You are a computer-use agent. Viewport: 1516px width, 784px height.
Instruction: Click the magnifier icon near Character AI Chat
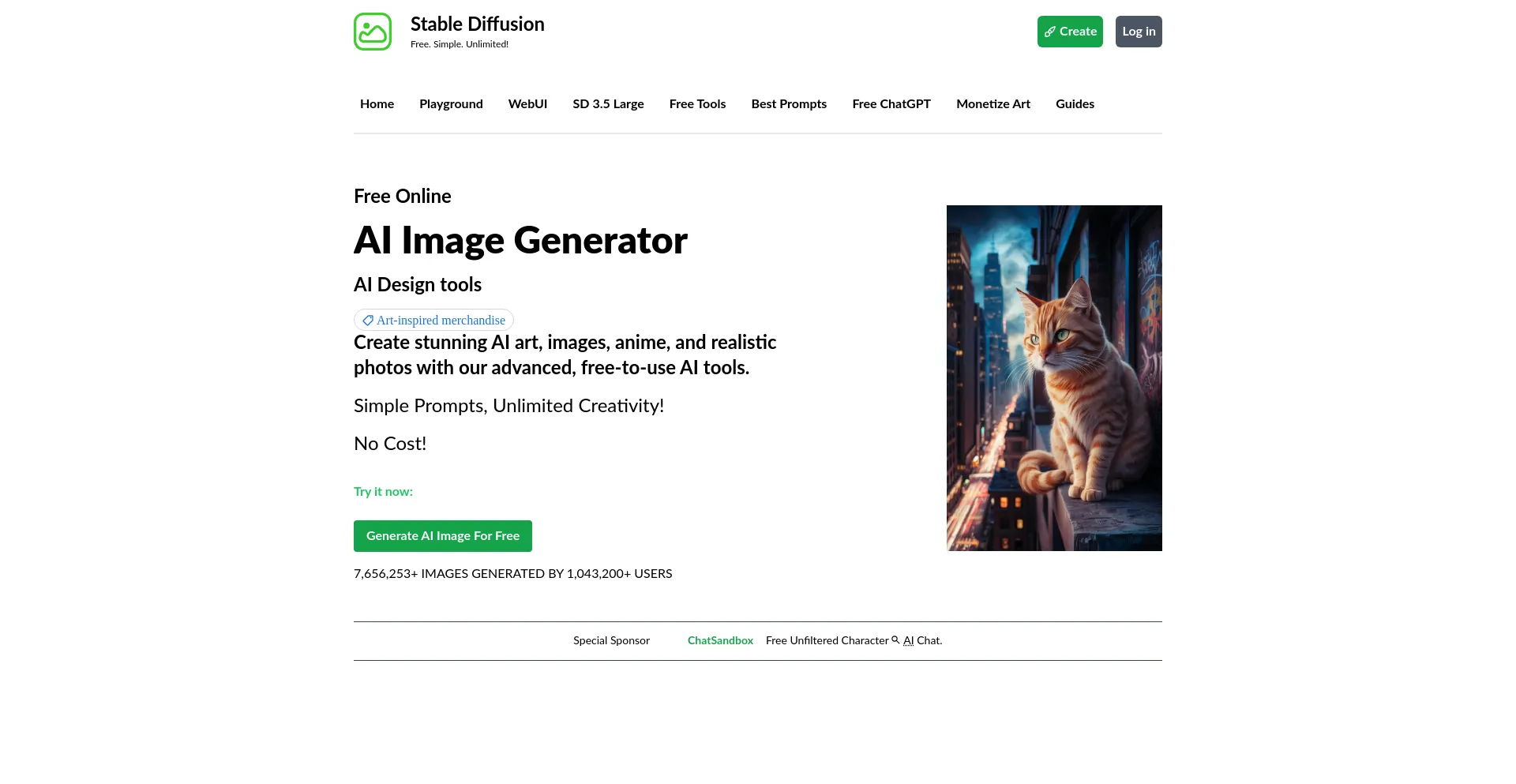coord(895,640)
